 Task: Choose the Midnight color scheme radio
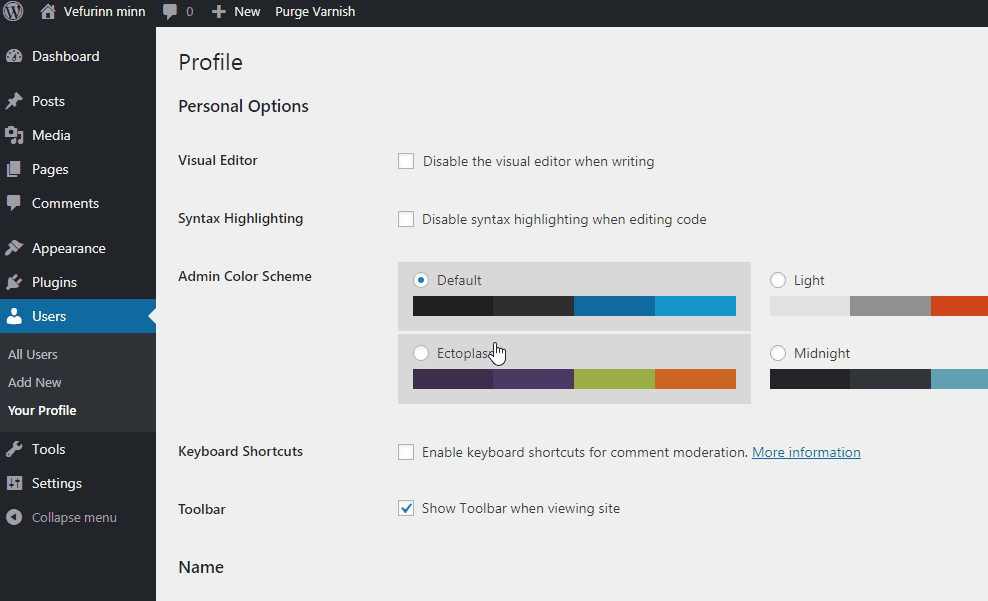click(x=778, y=353)
